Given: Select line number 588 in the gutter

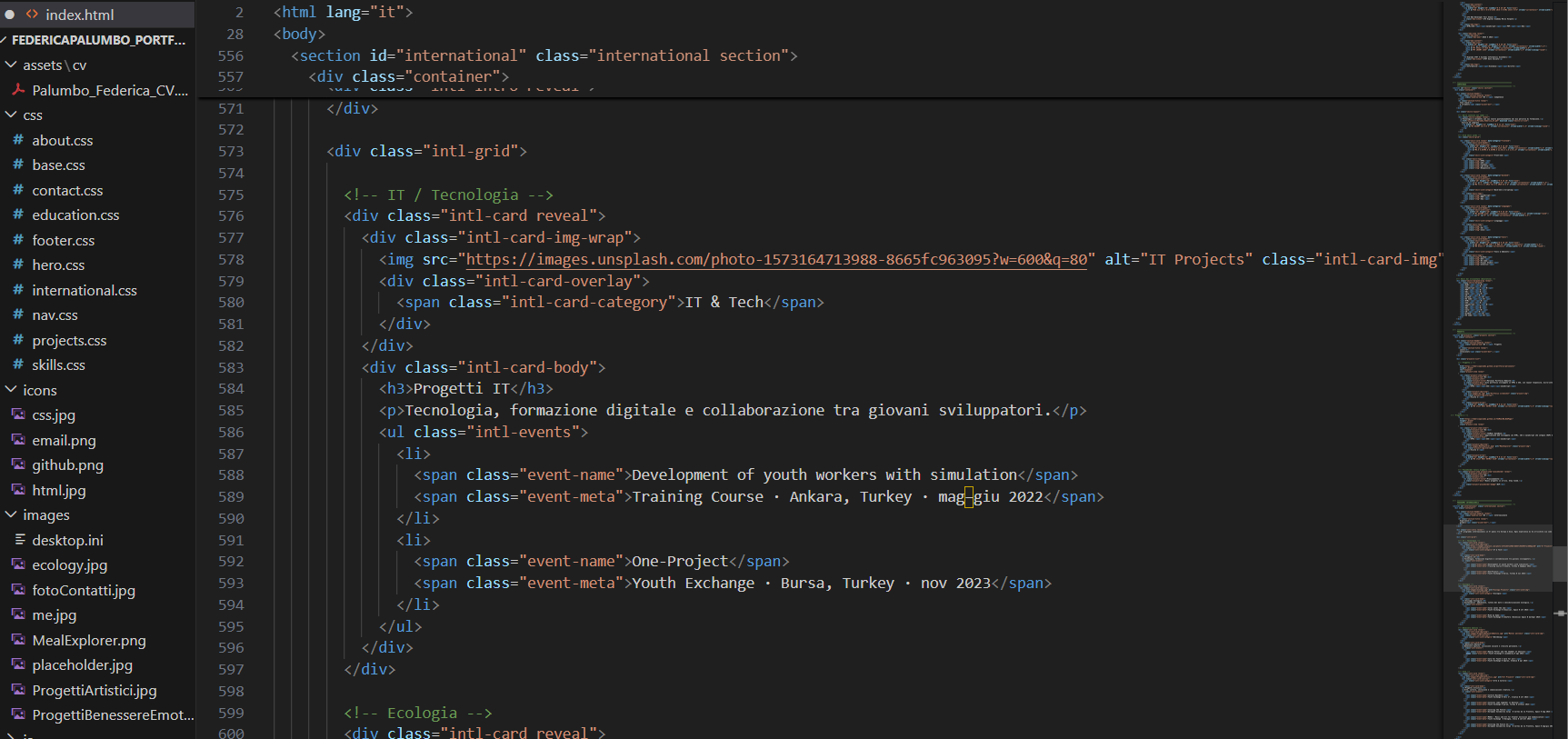Looking at the screenshot, I should (231, 474).
